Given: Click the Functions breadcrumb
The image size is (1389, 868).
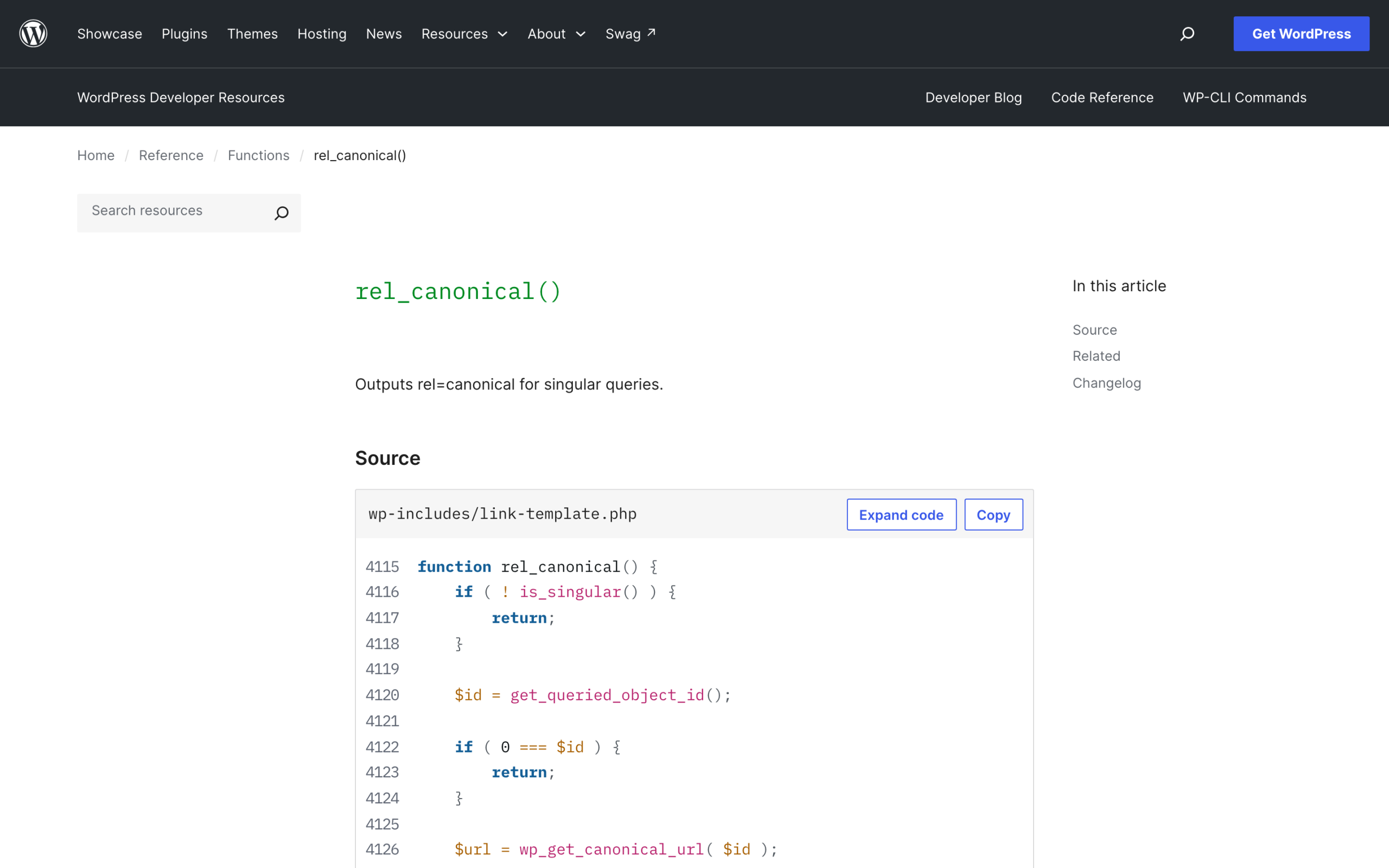Looking at the screenshot, I should click(x=258, y=156).
